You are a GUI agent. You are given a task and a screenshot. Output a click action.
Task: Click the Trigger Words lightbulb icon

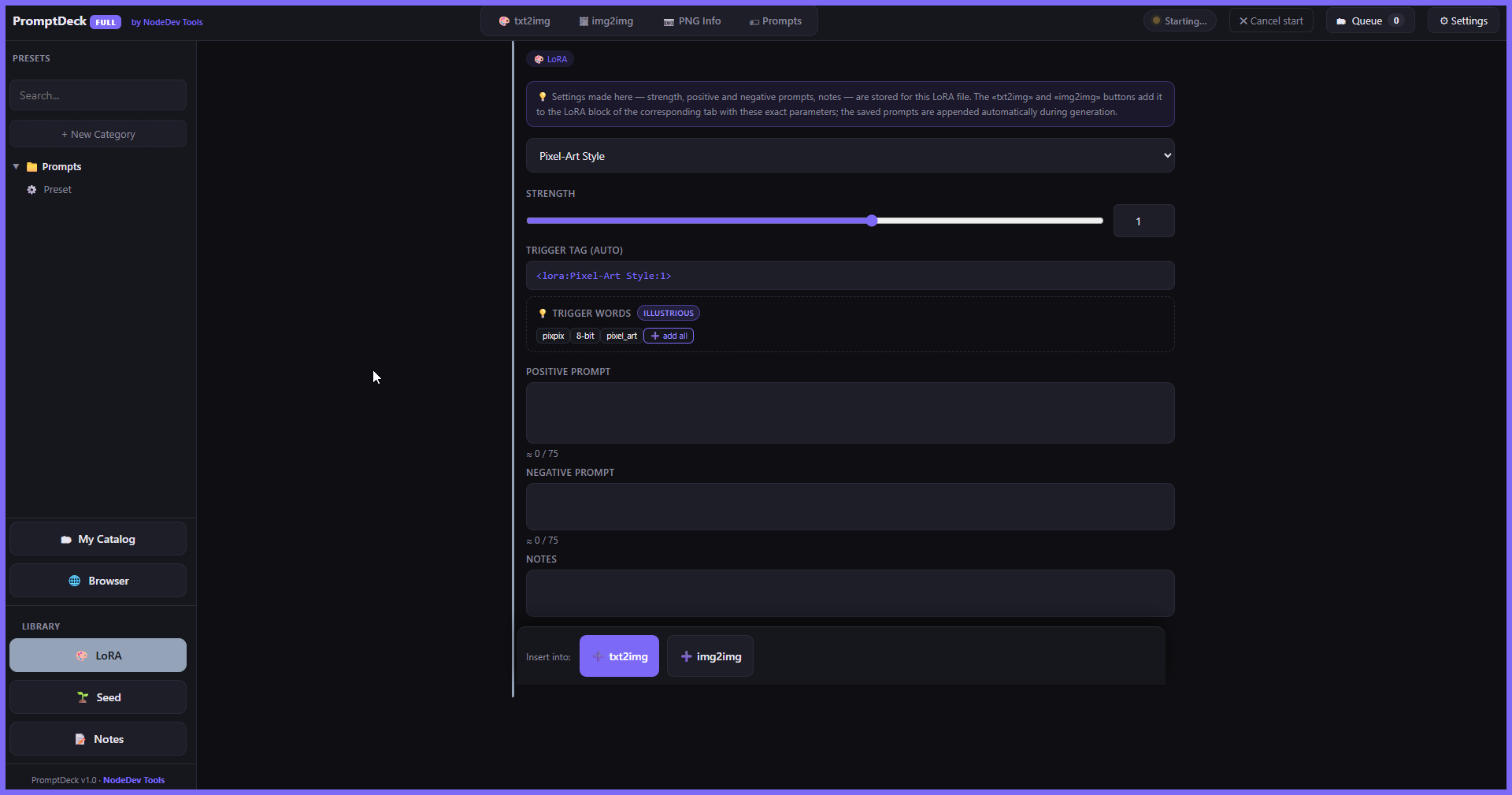pos(543,314)
